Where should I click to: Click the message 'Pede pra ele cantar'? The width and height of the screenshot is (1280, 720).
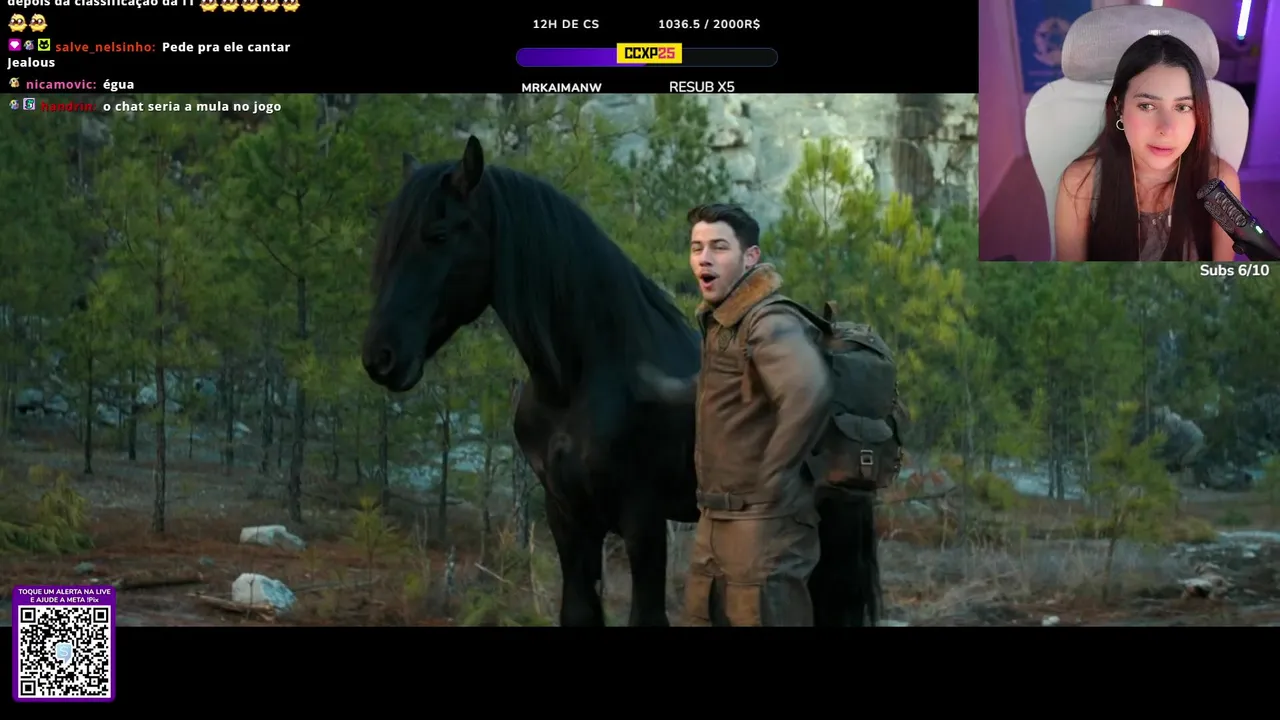tap(226, 47)
